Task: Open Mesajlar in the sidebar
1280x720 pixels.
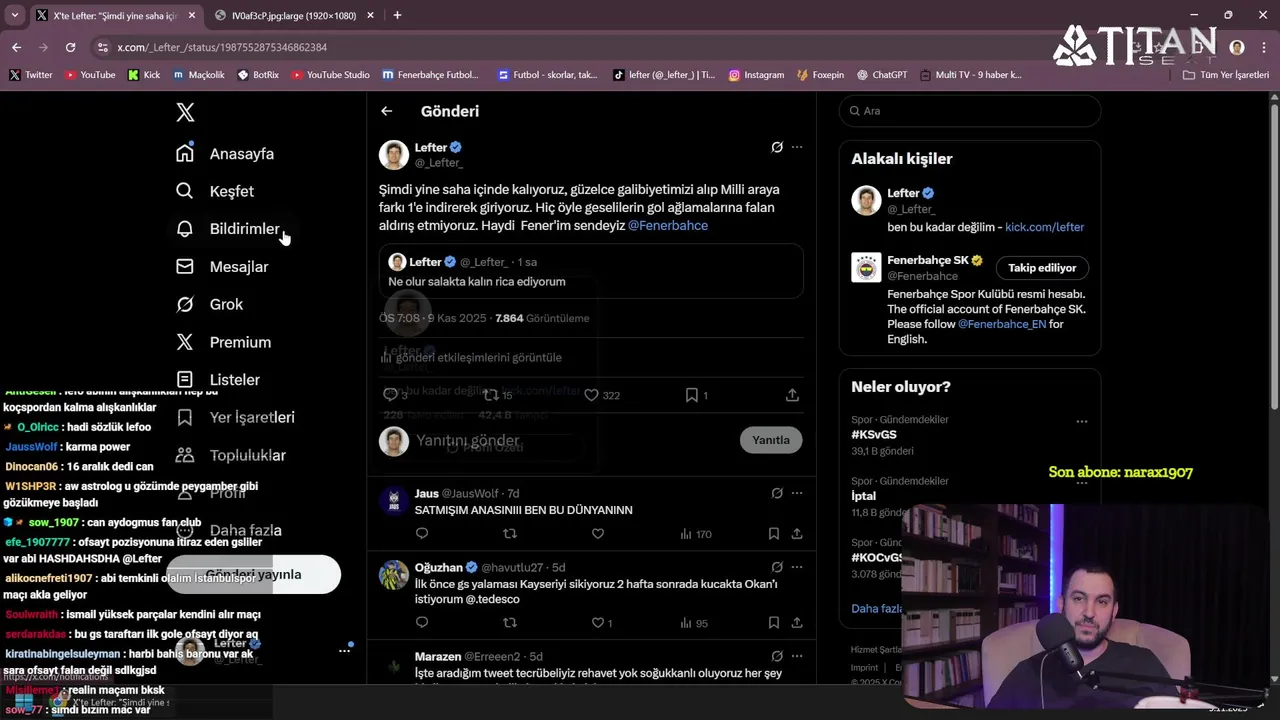Action: point(222,267)
